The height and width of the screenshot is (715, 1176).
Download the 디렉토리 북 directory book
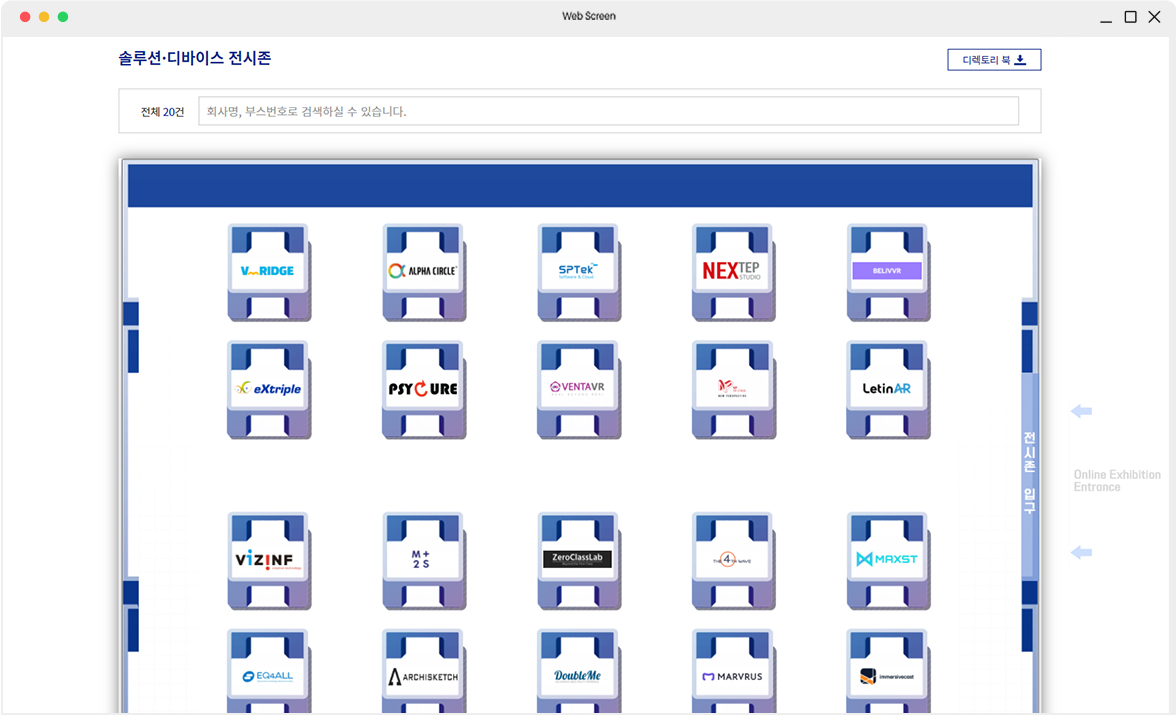pyautogui.click(x=994, y=60)
